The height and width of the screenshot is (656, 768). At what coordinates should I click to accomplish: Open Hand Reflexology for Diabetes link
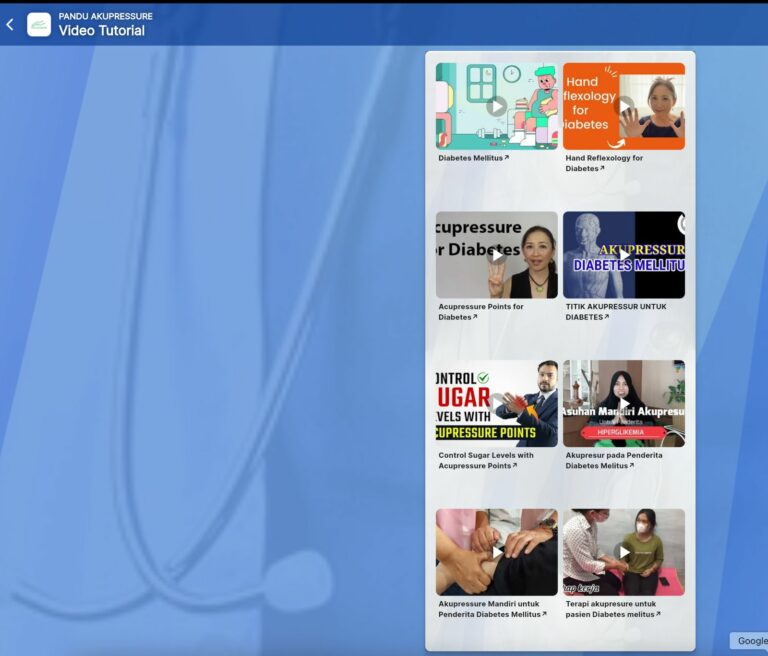click(604, 163)
